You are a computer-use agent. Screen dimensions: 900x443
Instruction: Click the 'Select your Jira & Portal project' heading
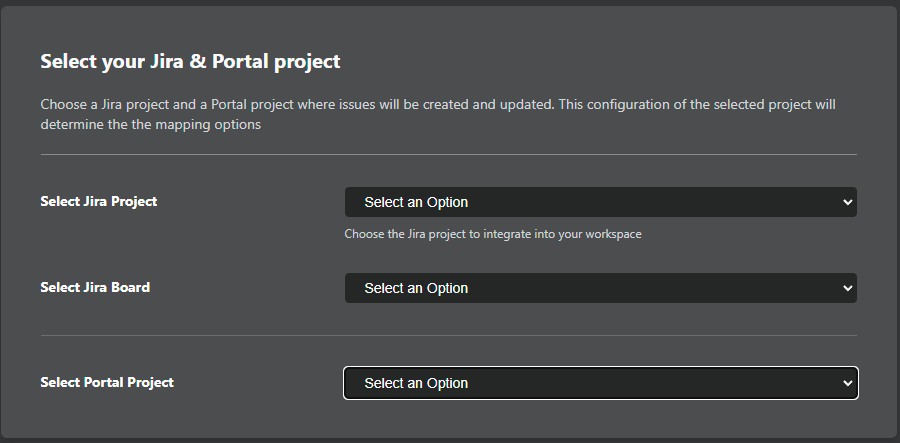[190, 62]
